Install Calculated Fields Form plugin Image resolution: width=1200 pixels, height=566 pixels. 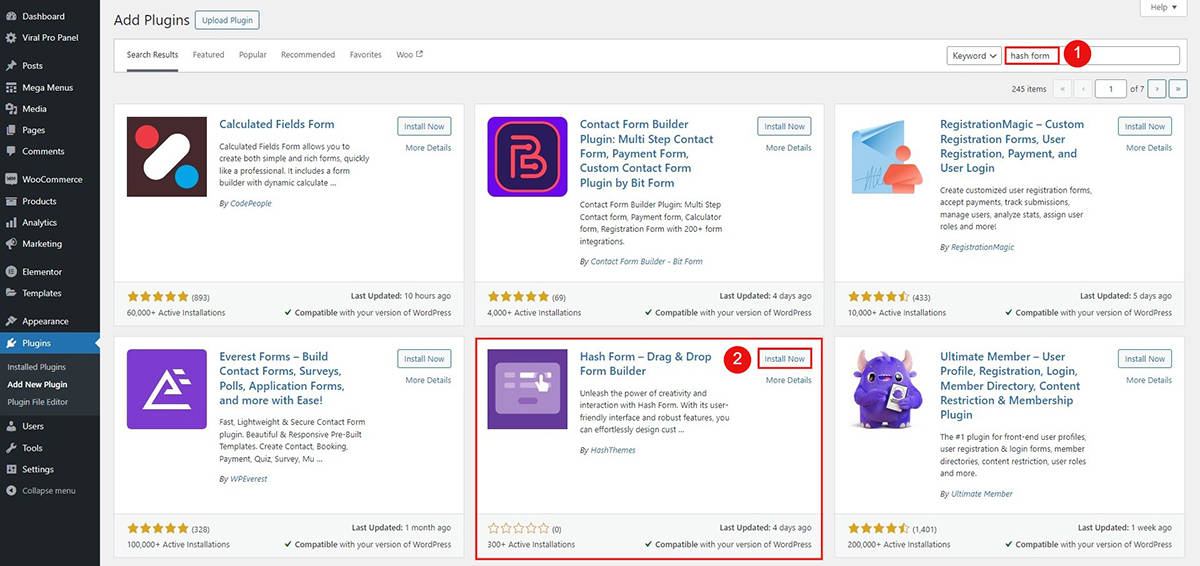pos(424,127)
